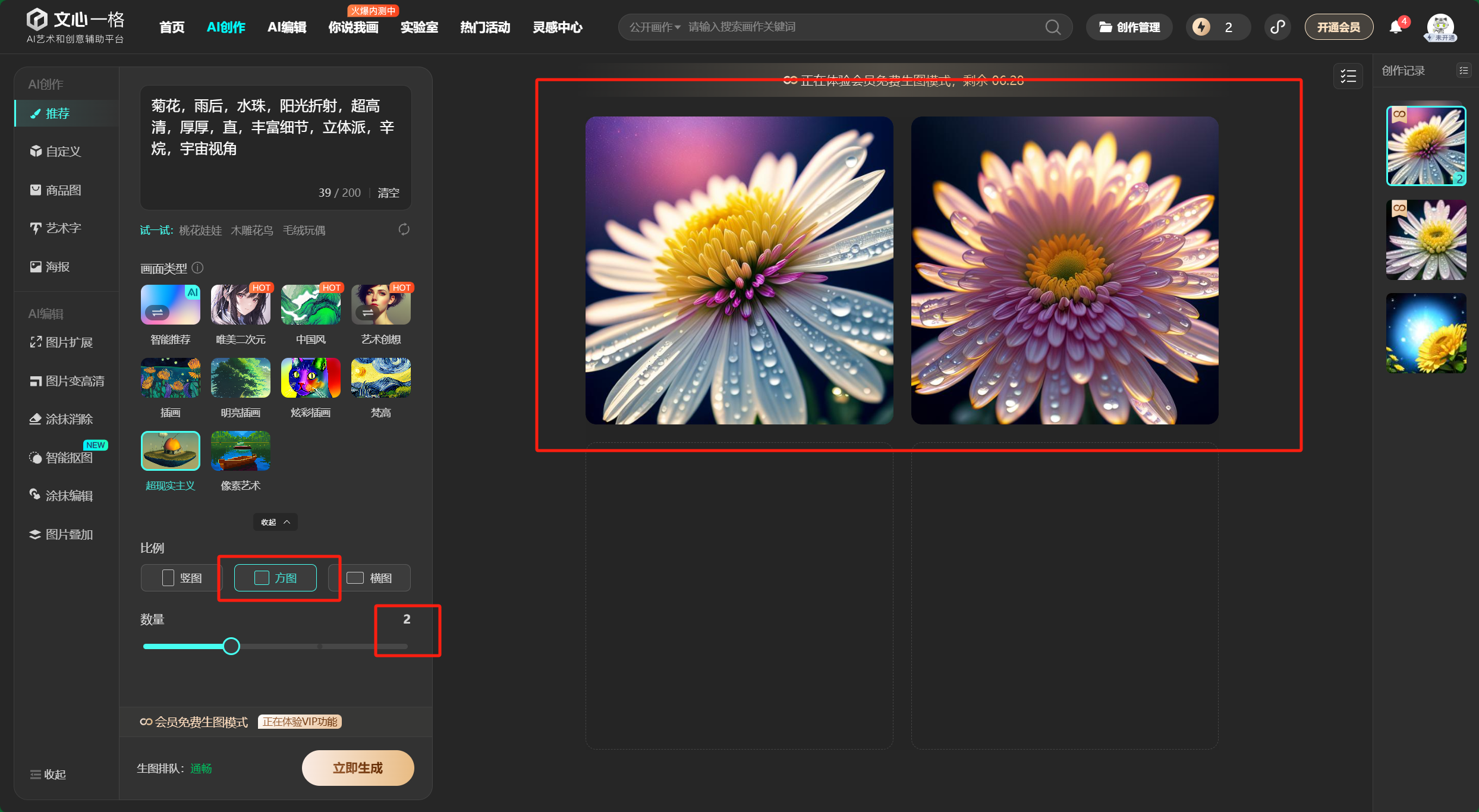
Task: Switch to the AI编辑 tab
Action: (x=287, y=27)
